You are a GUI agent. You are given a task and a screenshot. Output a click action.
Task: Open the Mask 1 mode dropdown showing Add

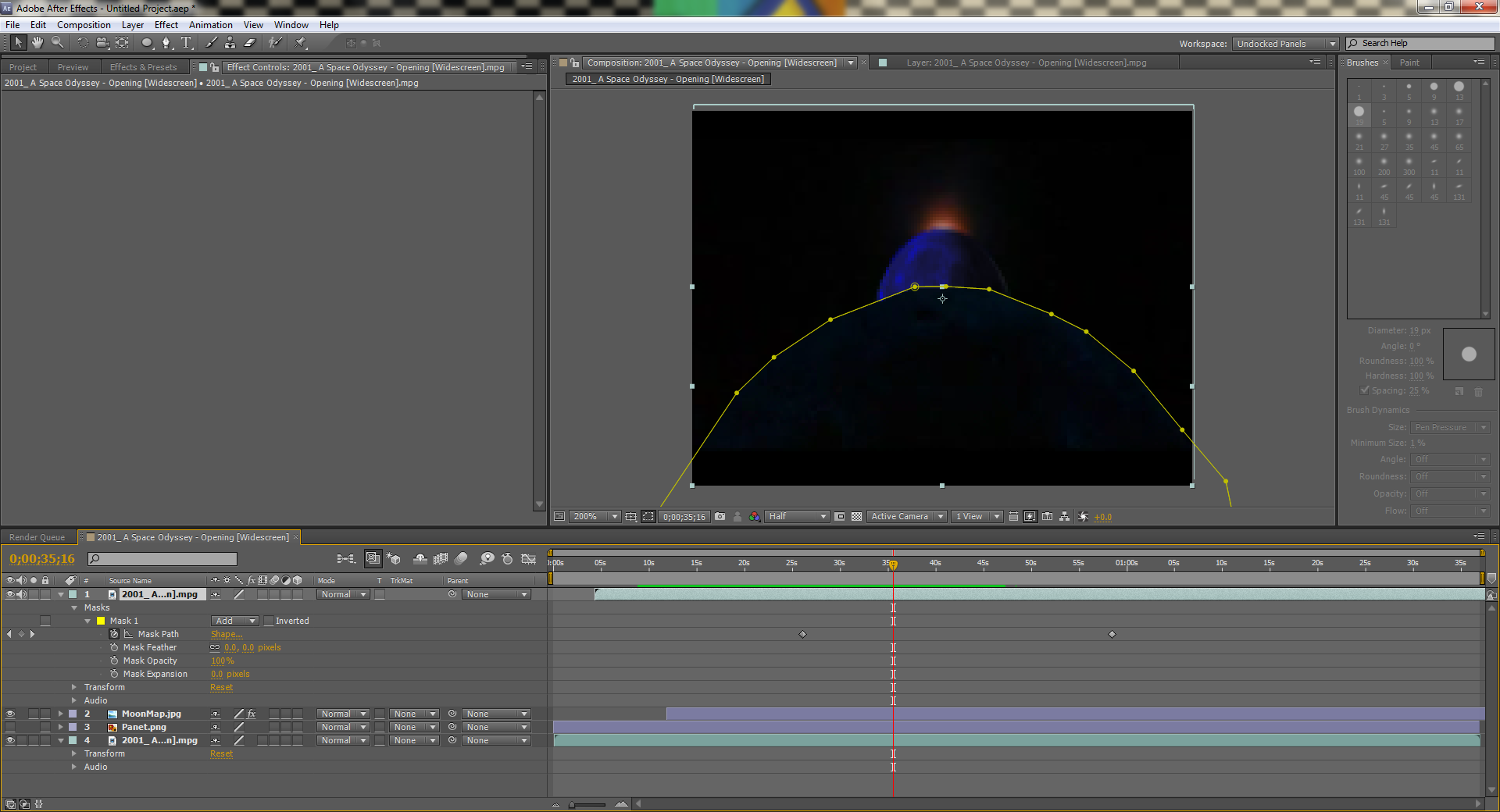(x=234, y=621)
